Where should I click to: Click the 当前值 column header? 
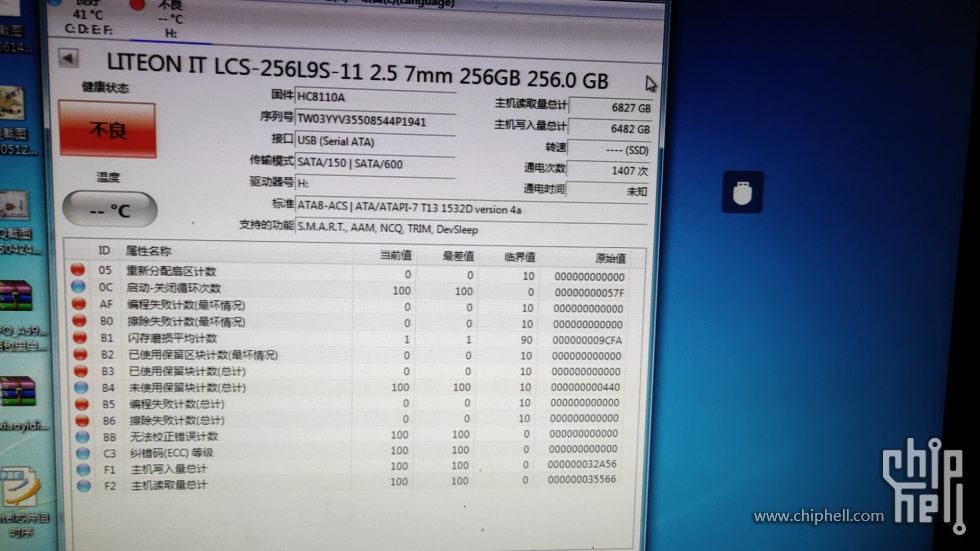tap(395, 256)
